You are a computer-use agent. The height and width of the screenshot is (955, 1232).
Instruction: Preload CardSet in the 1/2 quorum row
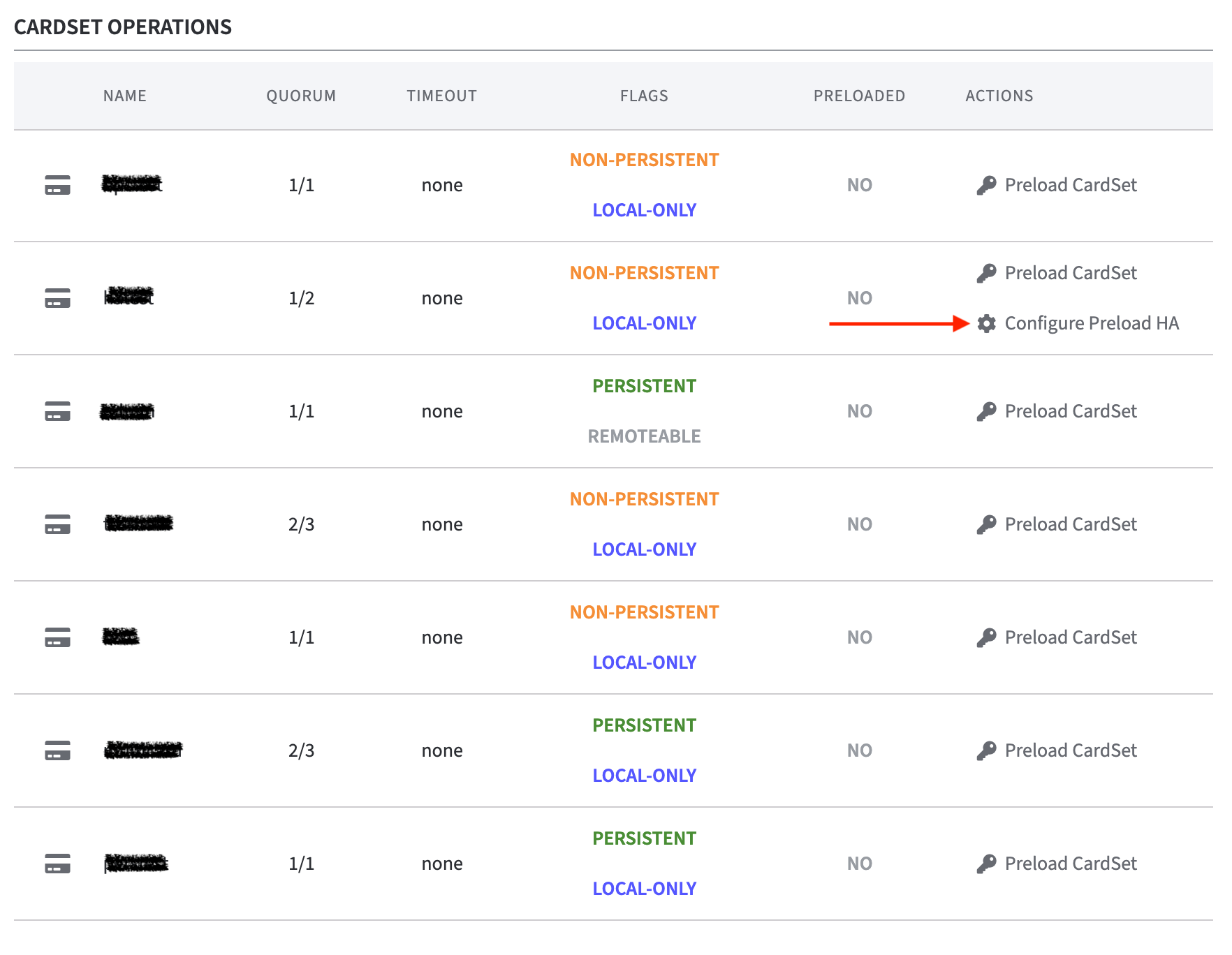pos(1070,273)
